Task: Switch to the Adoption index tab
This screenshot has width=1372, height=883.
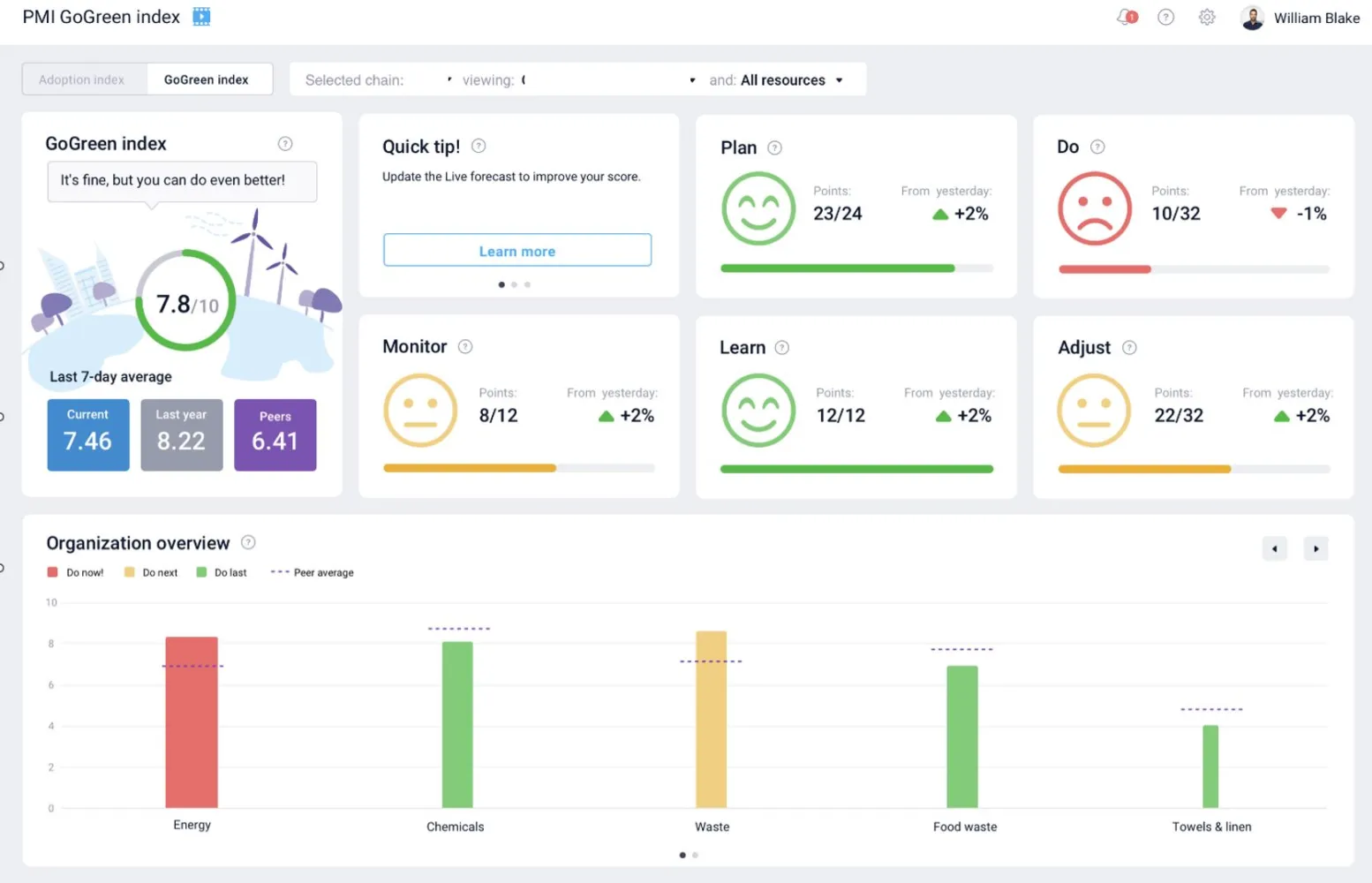Action: tap(85, 79)
